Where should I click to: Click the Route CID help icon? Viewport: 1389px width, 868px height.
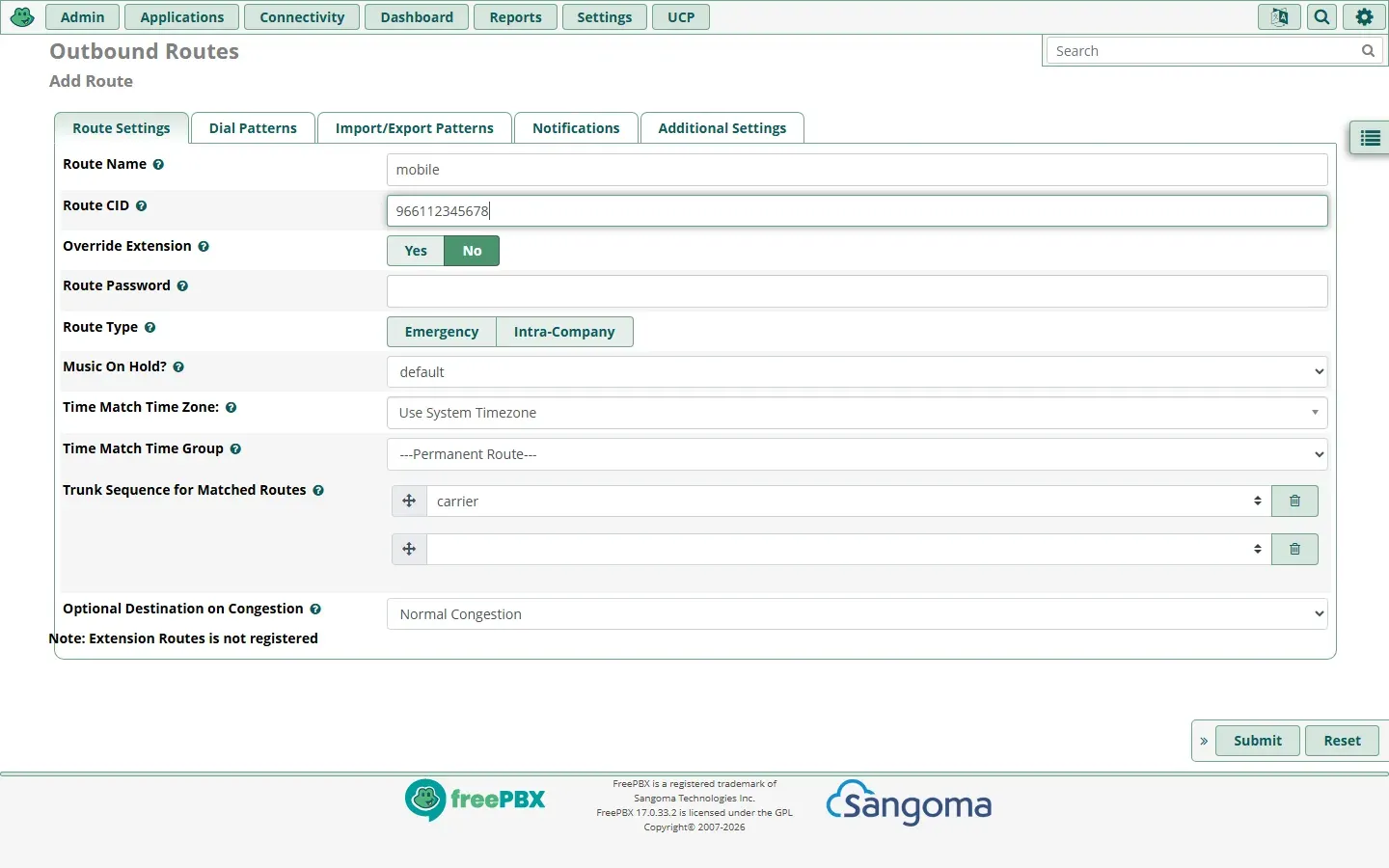tap(141, 206)
